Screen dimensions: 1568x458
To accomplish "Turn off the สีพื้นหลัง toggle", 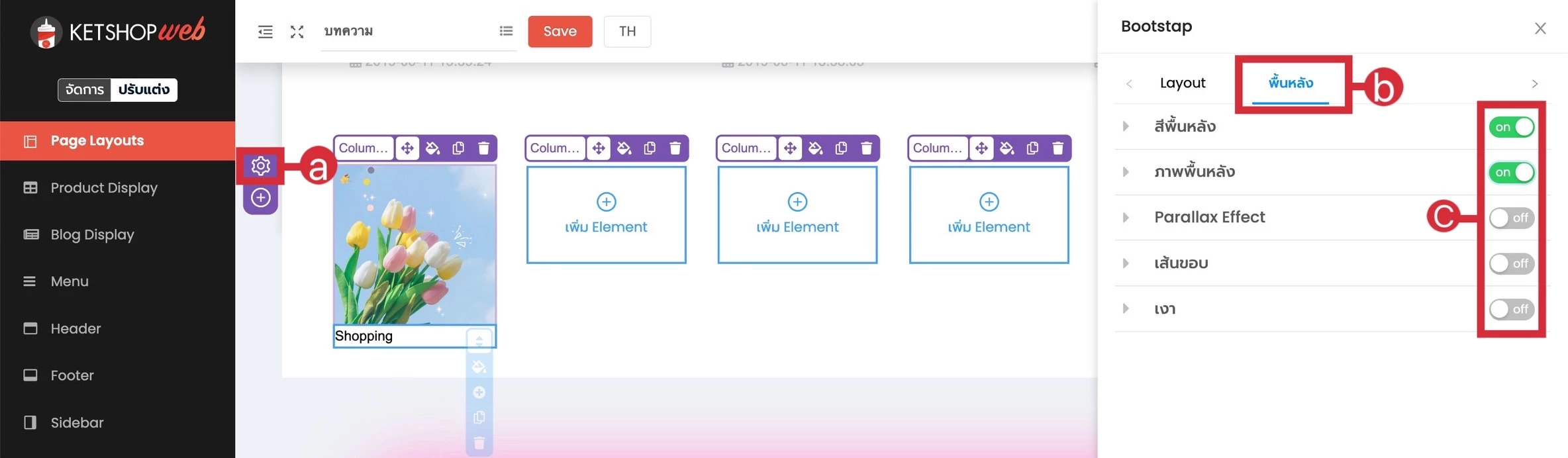I will tap(1511, 127).
